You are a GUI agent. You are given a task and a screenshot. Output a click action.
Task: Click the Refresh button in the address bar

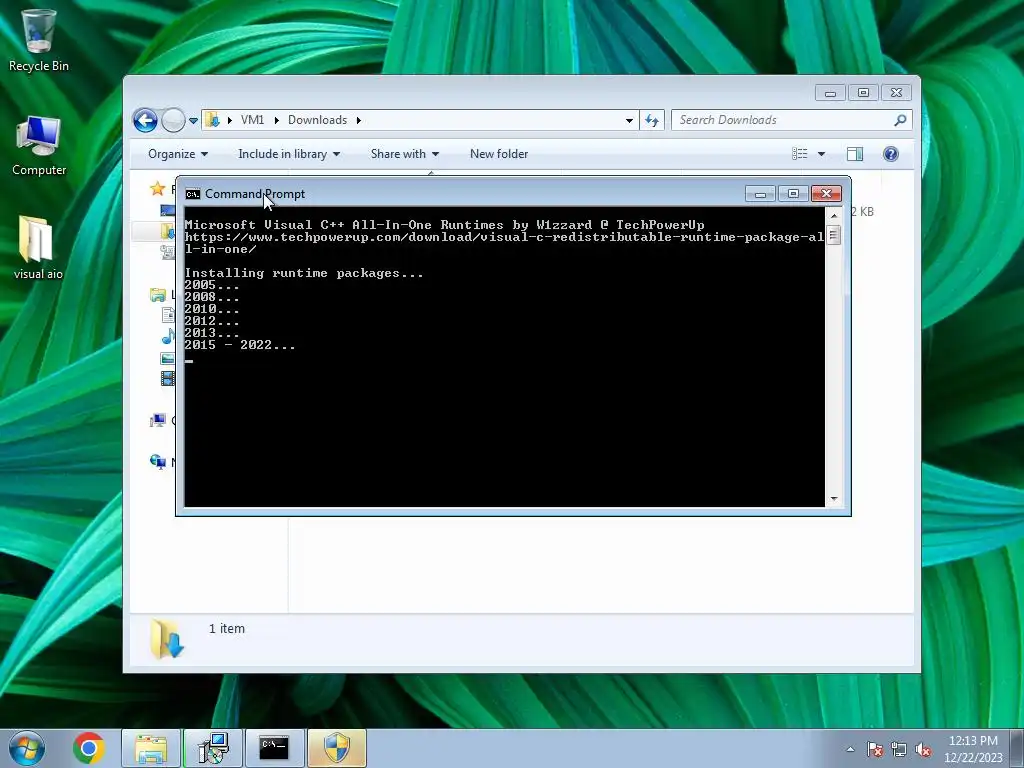pyautogui.click(x=652, y=120)
